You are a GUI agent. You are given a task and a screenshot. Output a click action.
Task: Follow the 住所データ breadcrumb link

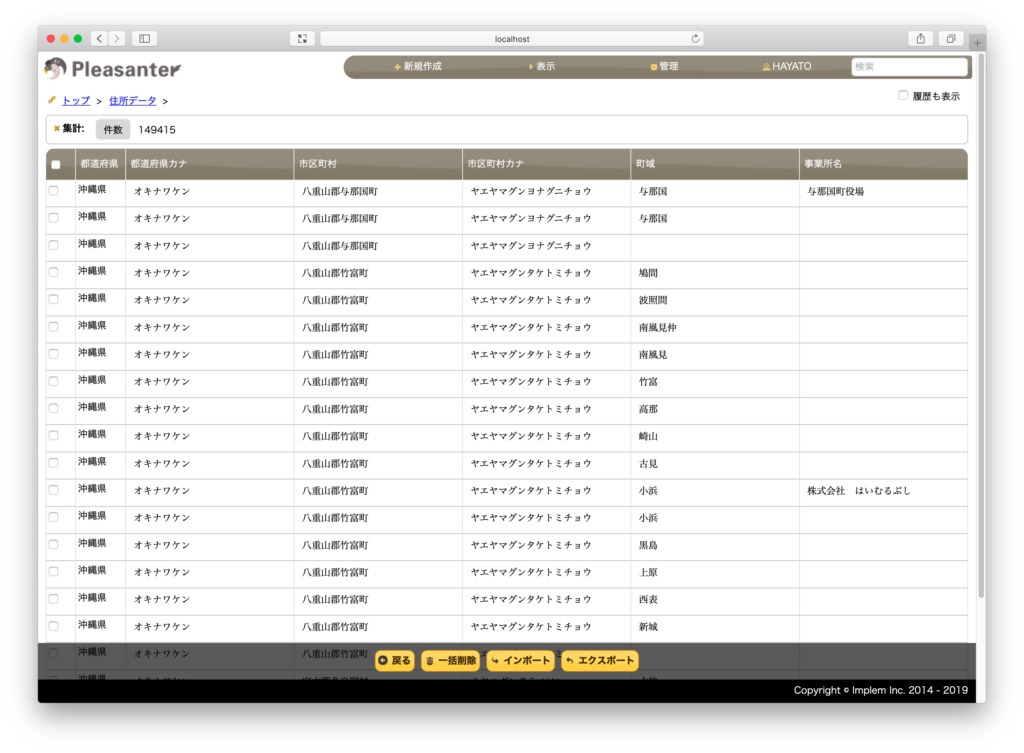[133, 101]
